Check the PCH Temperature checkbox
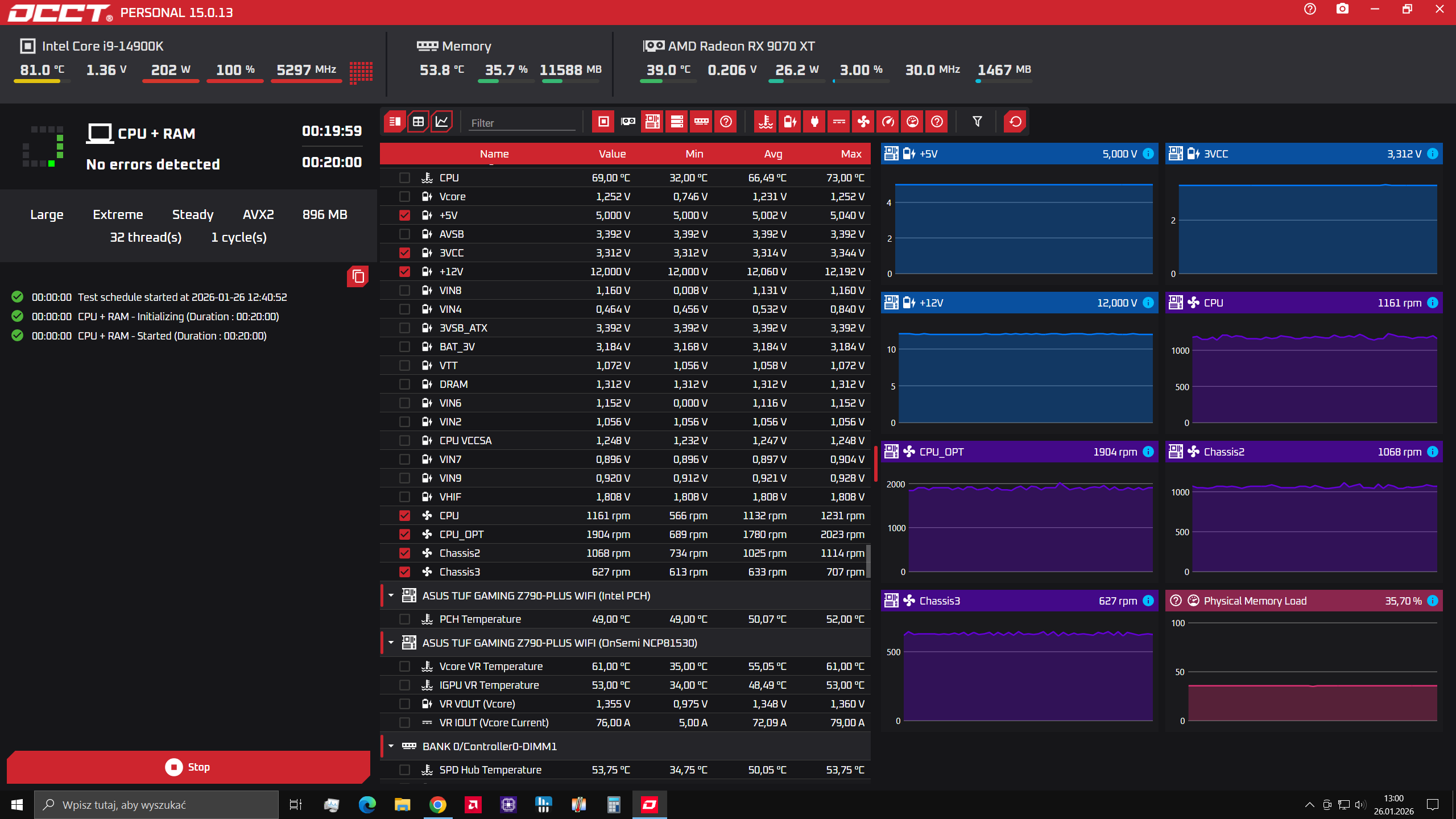 click(404, 619)
